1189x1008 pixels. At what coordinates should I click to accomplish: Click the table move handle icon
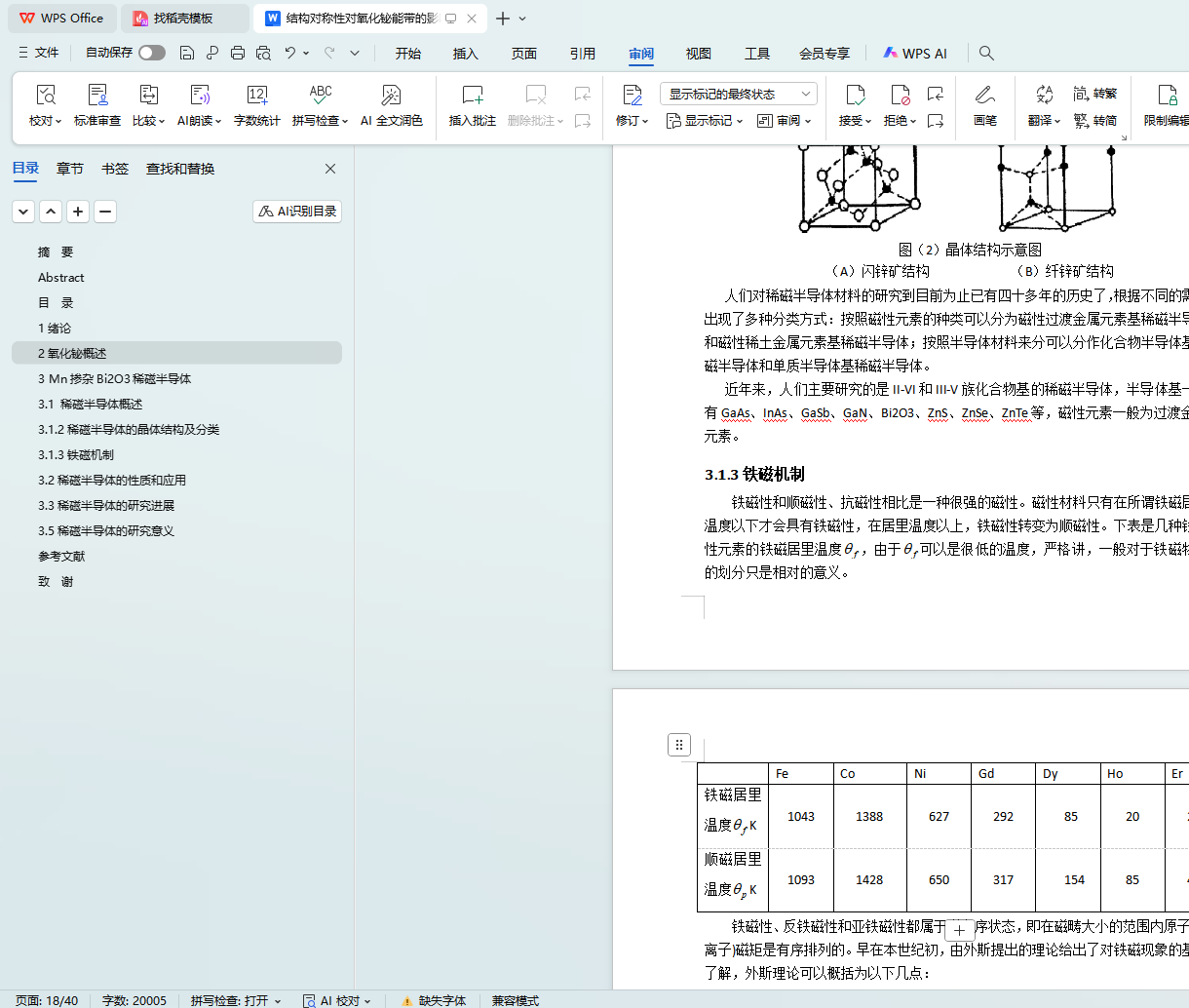pos(679,745)
